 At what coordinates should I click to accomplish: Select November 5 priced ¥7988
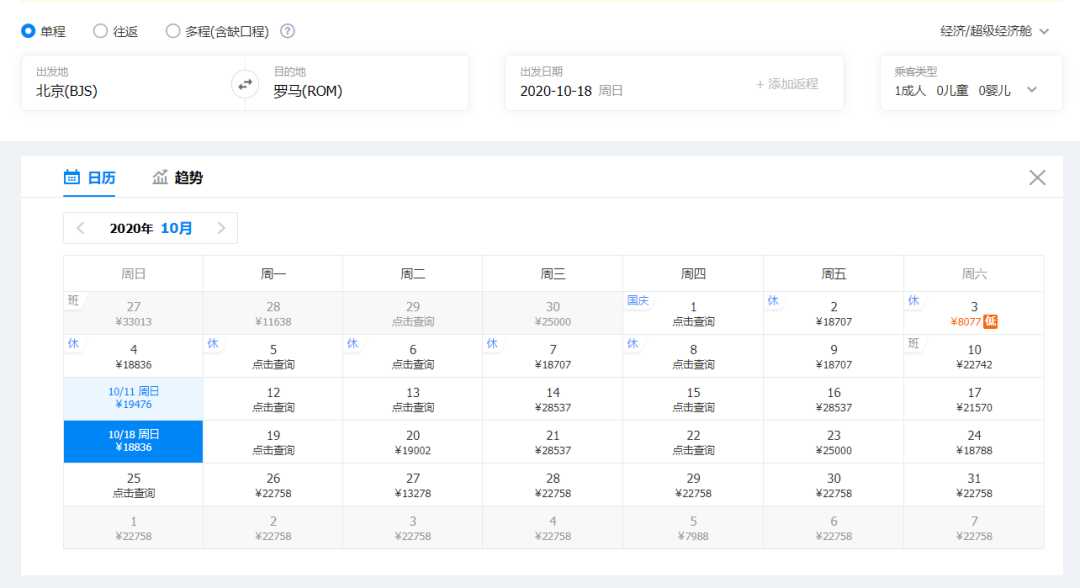click(693, 527)
